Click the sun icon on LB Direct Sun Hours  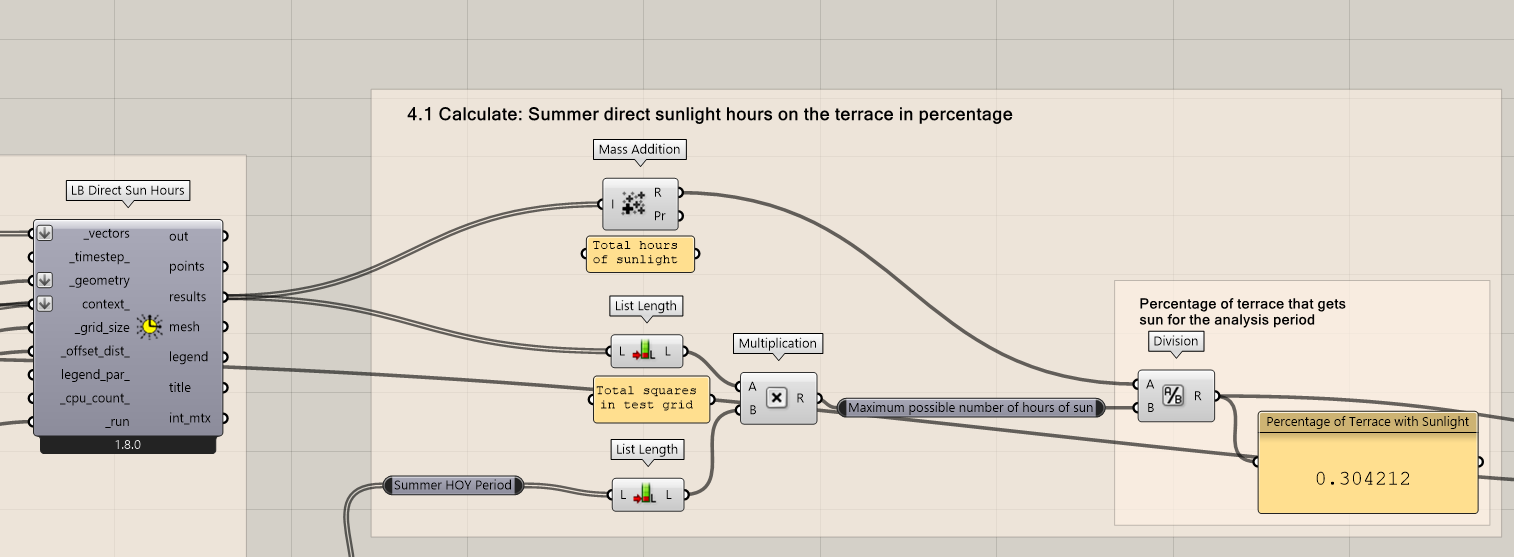pyautogui.click(x=148, y=327)
